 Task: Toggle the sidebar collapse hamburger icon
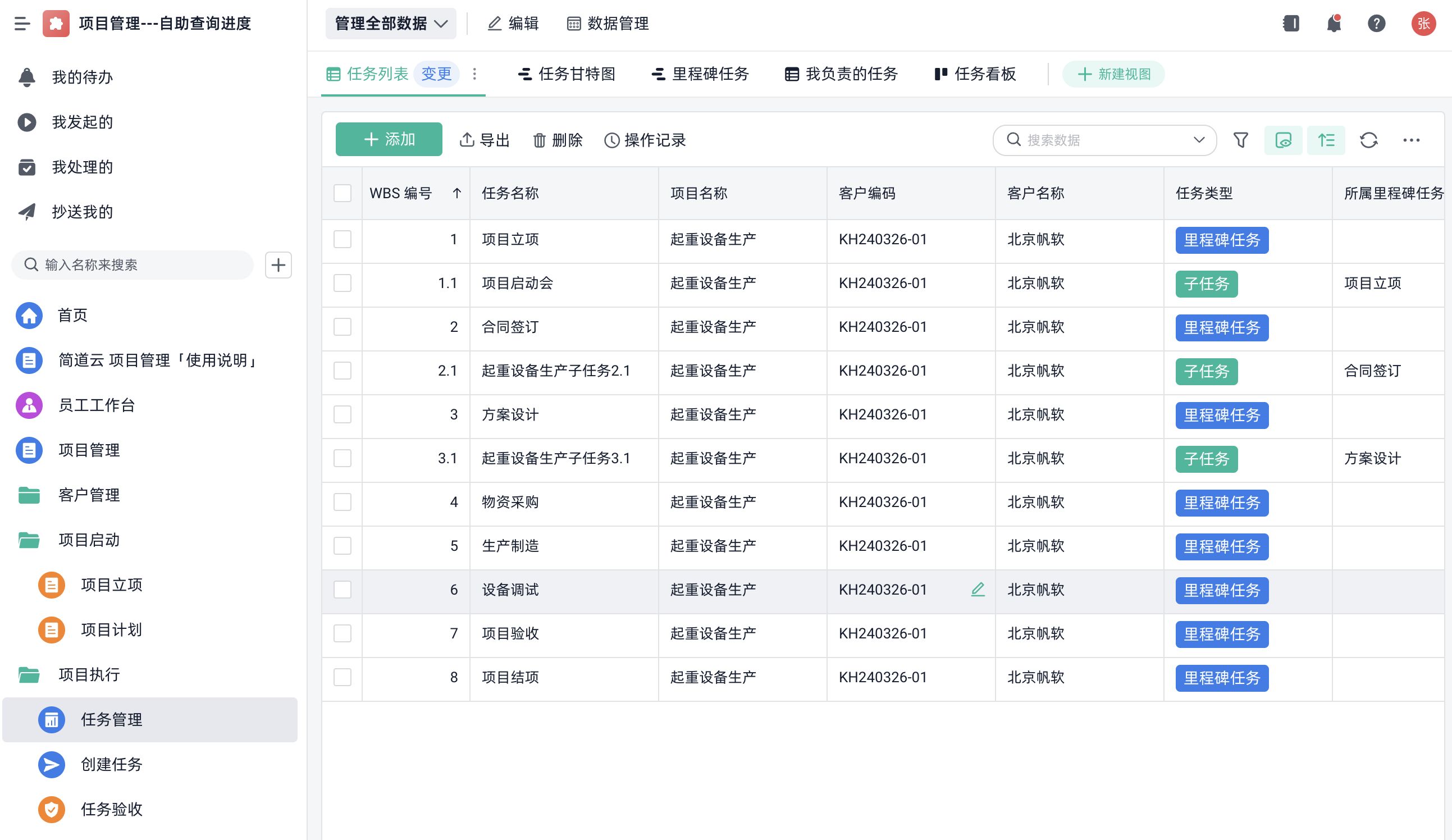pyautogui.click(x=22, y=24)
